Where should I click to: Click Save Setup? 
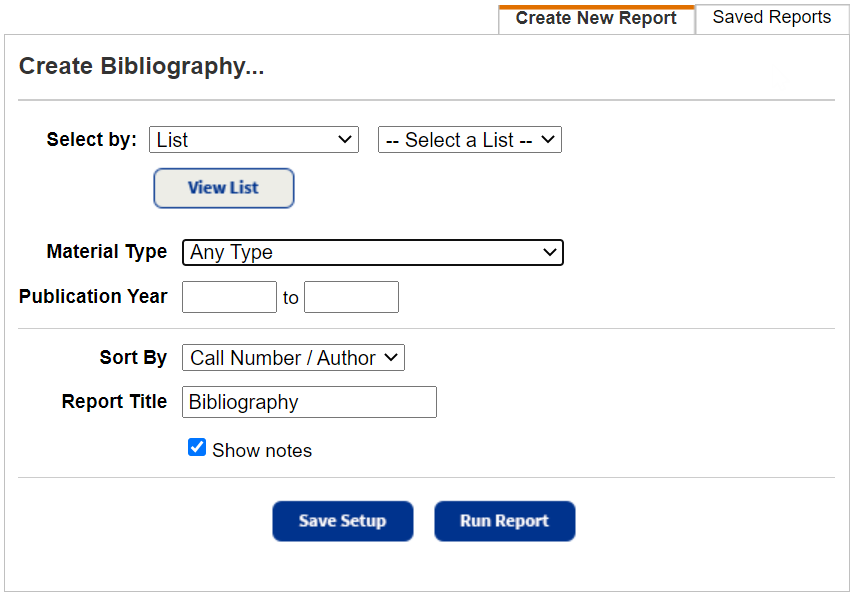click(342, 521)
